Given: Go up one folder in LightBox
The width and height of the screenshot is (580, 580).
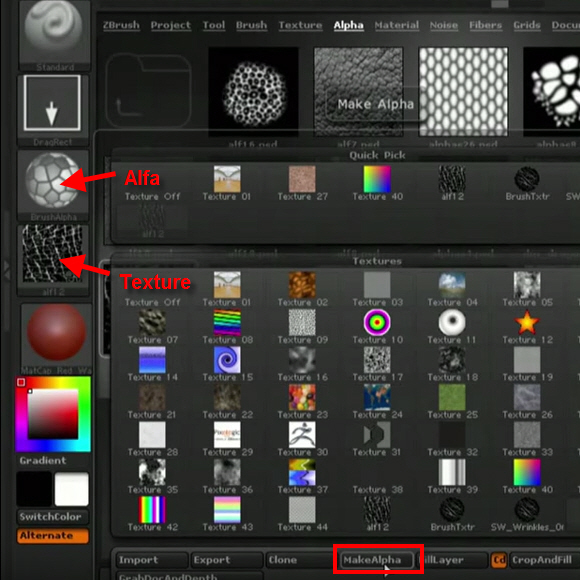Looking at the screenshot, I should [x=148, y=91].
